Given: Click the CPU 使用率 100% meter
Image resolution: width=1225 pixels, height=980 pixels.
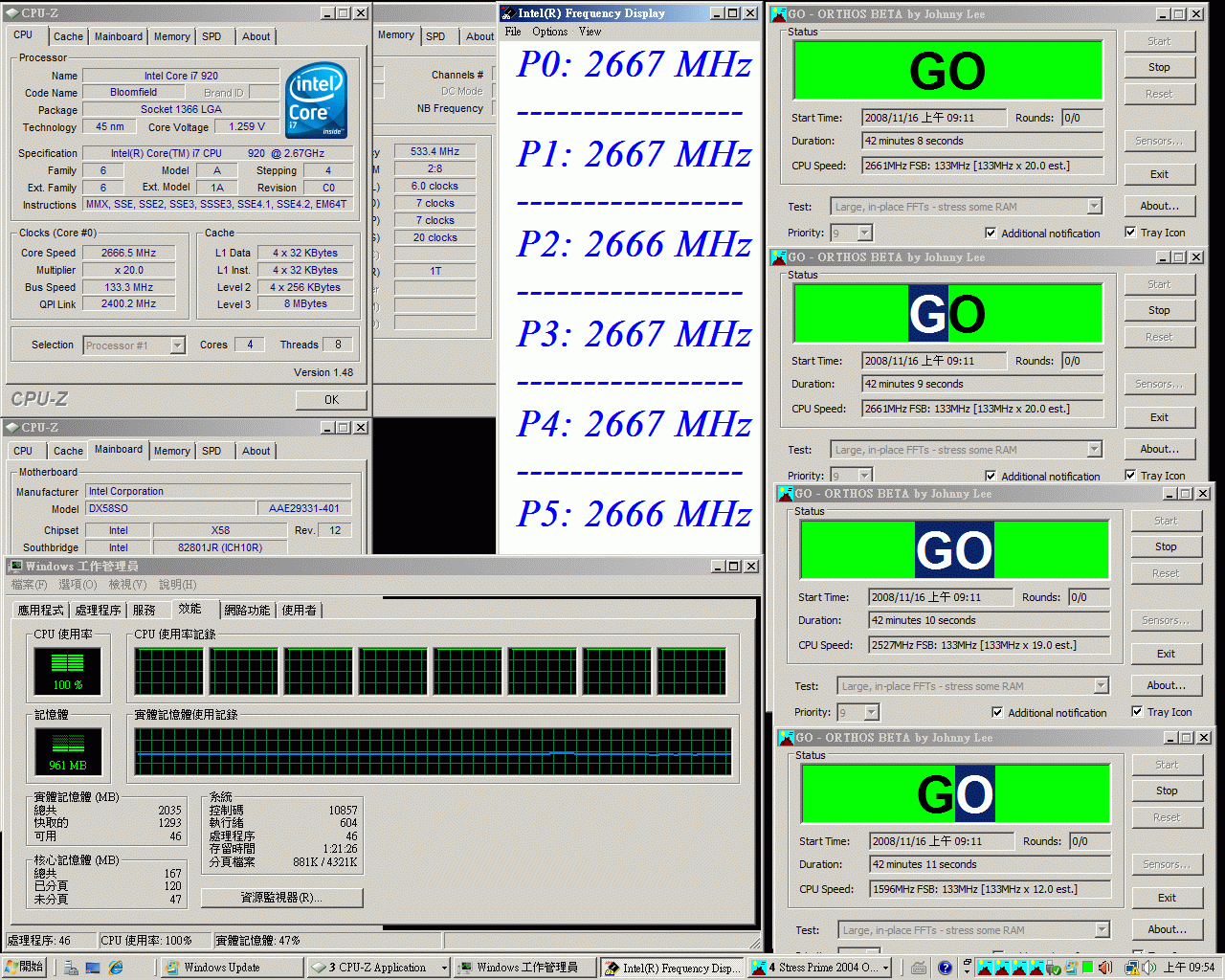Looking at the screenshot, I should click(67, 670).
